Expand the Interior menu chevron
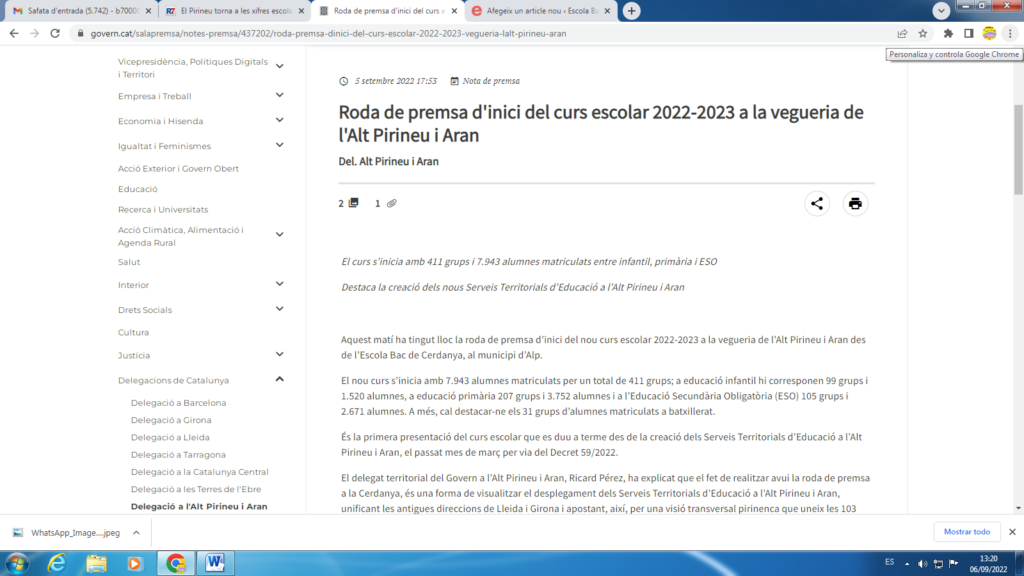 (x=280, y=284)
